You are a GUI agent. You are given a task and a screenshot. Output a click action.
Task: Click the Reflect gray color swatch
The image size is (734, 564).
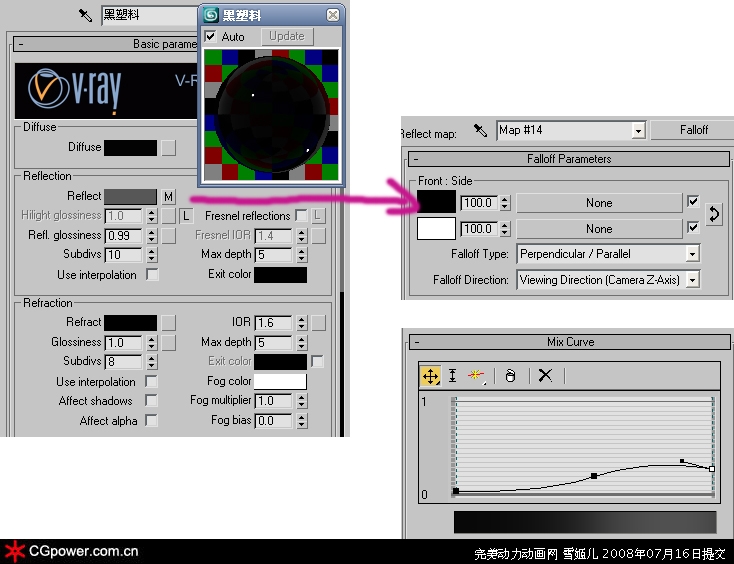click(x=131, y=197)
